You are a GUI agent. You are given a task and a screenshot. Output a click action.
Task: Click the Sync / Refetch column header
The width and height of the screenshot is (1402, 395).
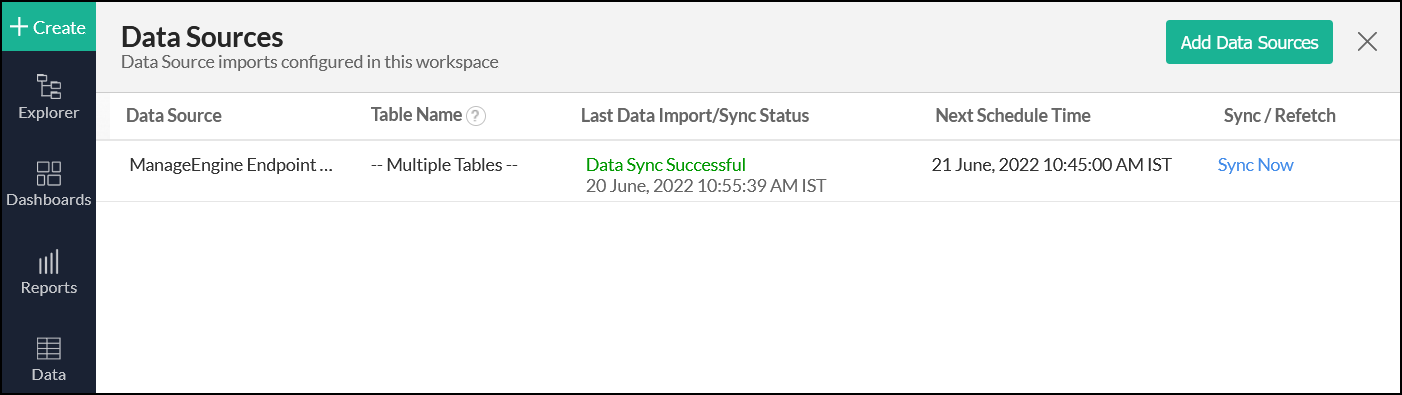pyautogui.click(x=1279, y=115)
